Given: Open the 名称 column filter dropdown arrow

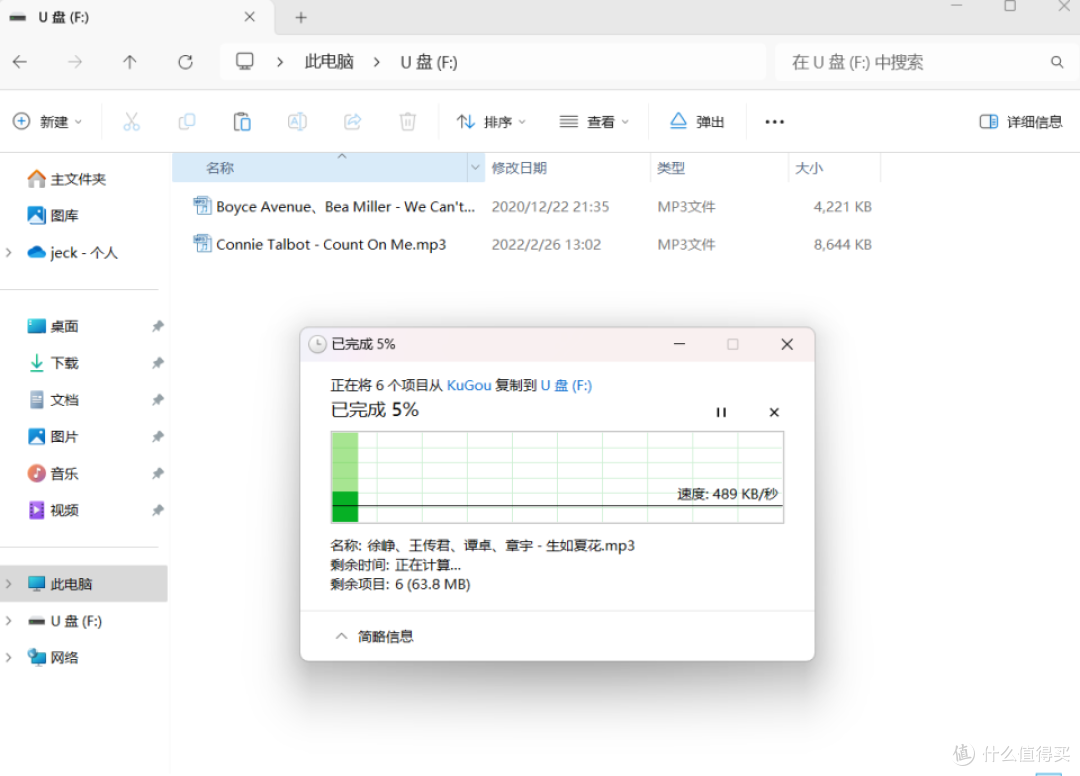Looking at the screenshot, I should 475,168.
